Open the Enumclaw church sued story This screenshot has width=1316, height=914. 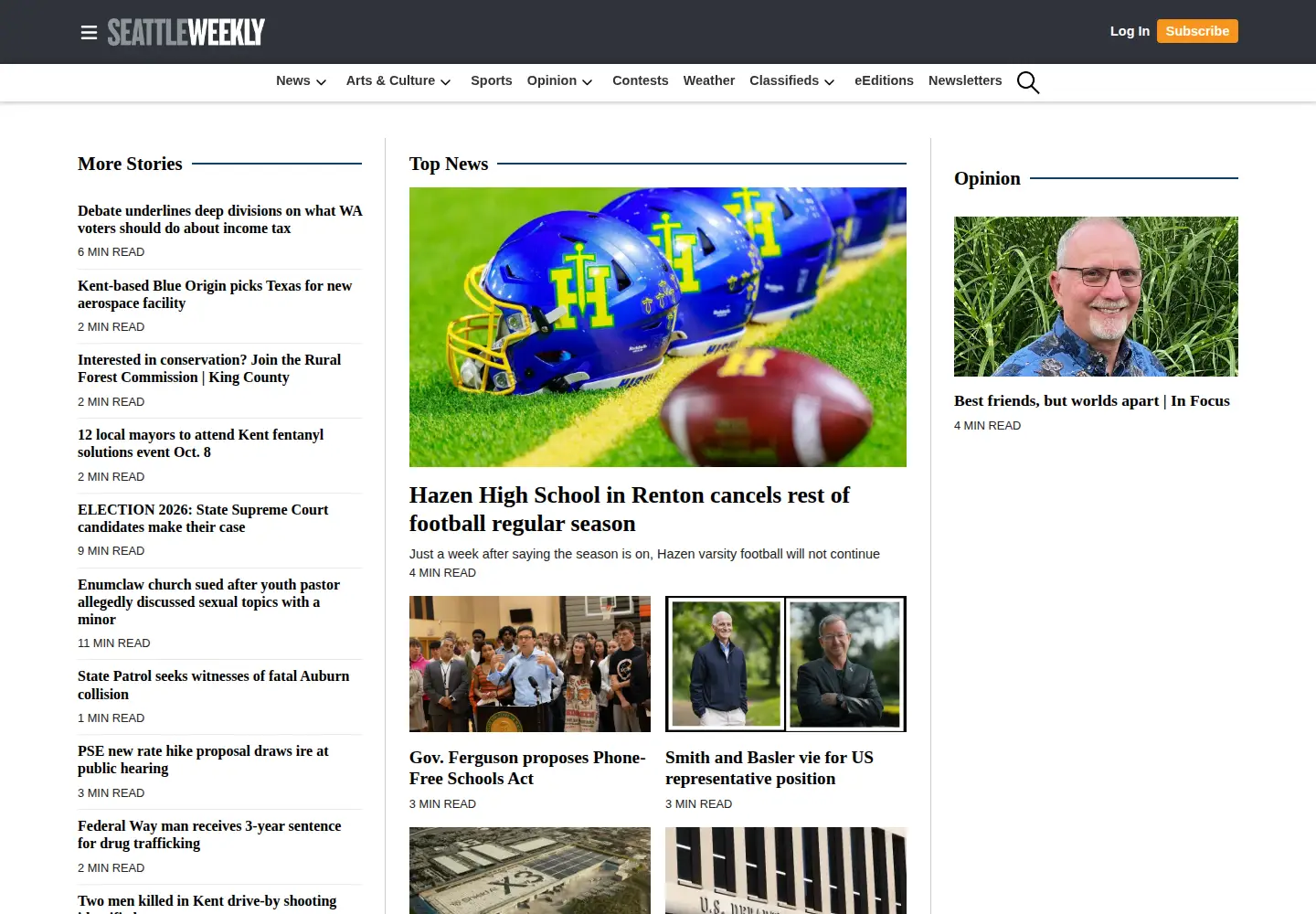(x=209, y=601)
